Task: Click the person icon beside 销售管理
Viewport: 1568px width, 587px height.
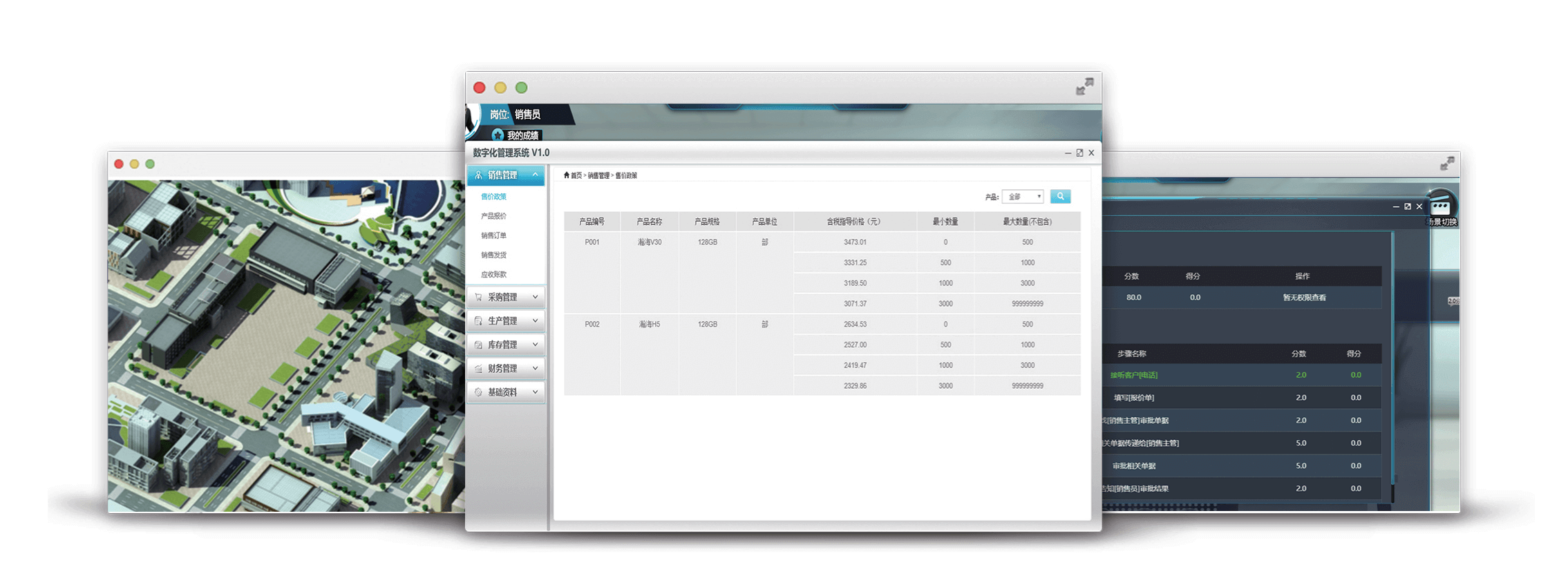Action: [478, 175]
